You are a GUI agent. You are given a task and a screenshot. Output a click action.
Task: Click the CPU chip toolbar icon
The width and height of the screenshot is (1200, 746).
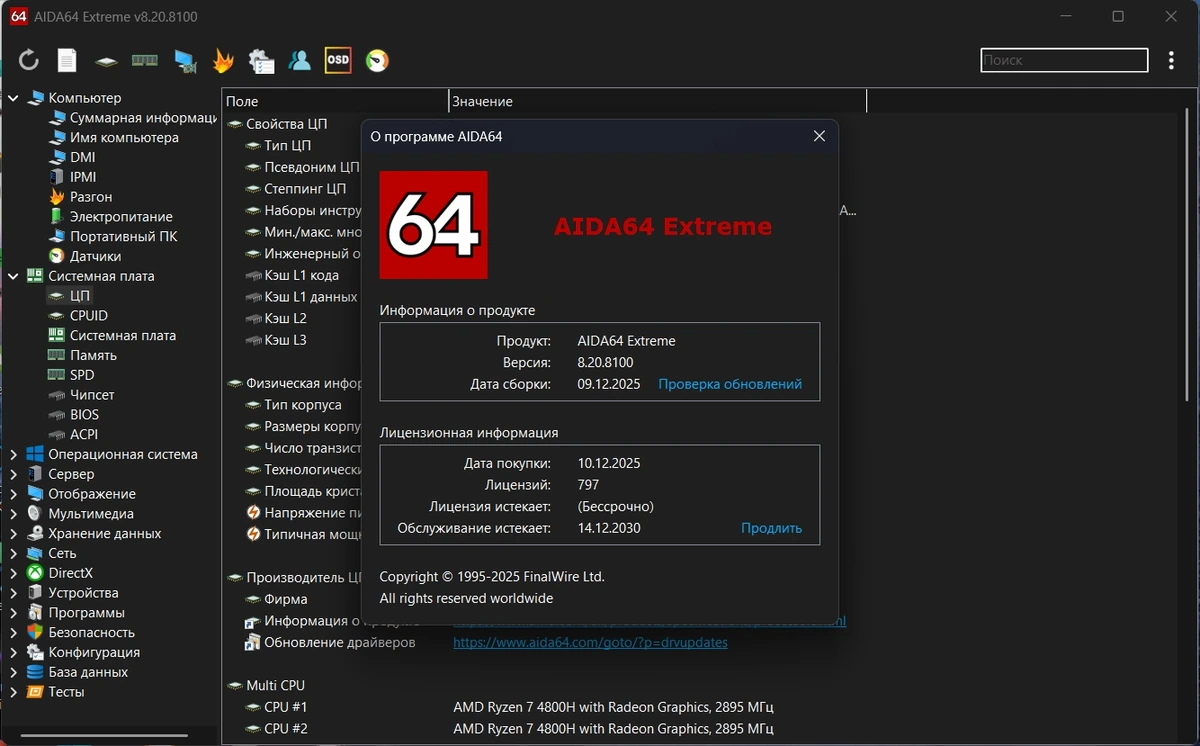[x=106, y=61]
